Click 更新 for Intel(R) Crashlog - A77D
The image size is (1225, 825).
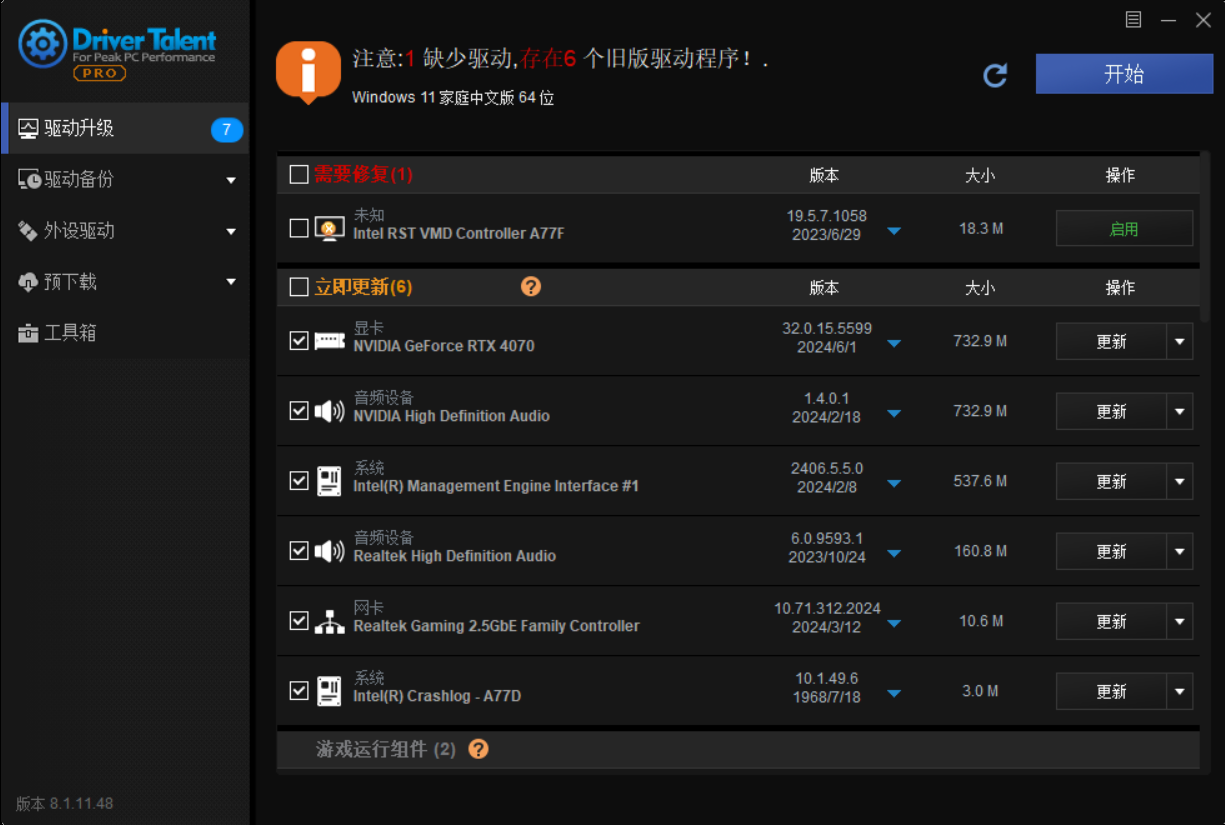click(1111, 692)
